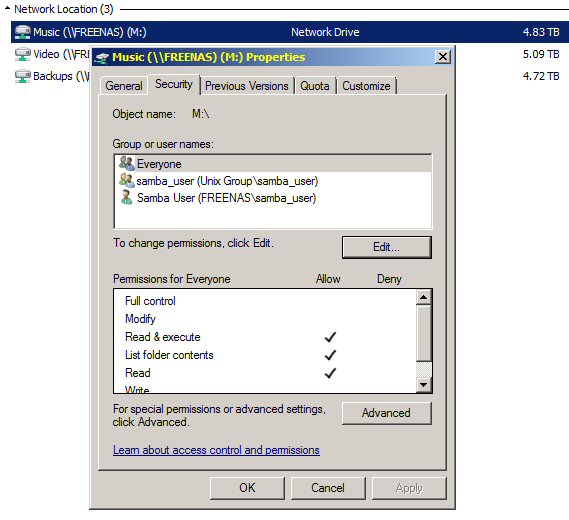Select the Security tab
569x520 pixels.
click(174, 84)
